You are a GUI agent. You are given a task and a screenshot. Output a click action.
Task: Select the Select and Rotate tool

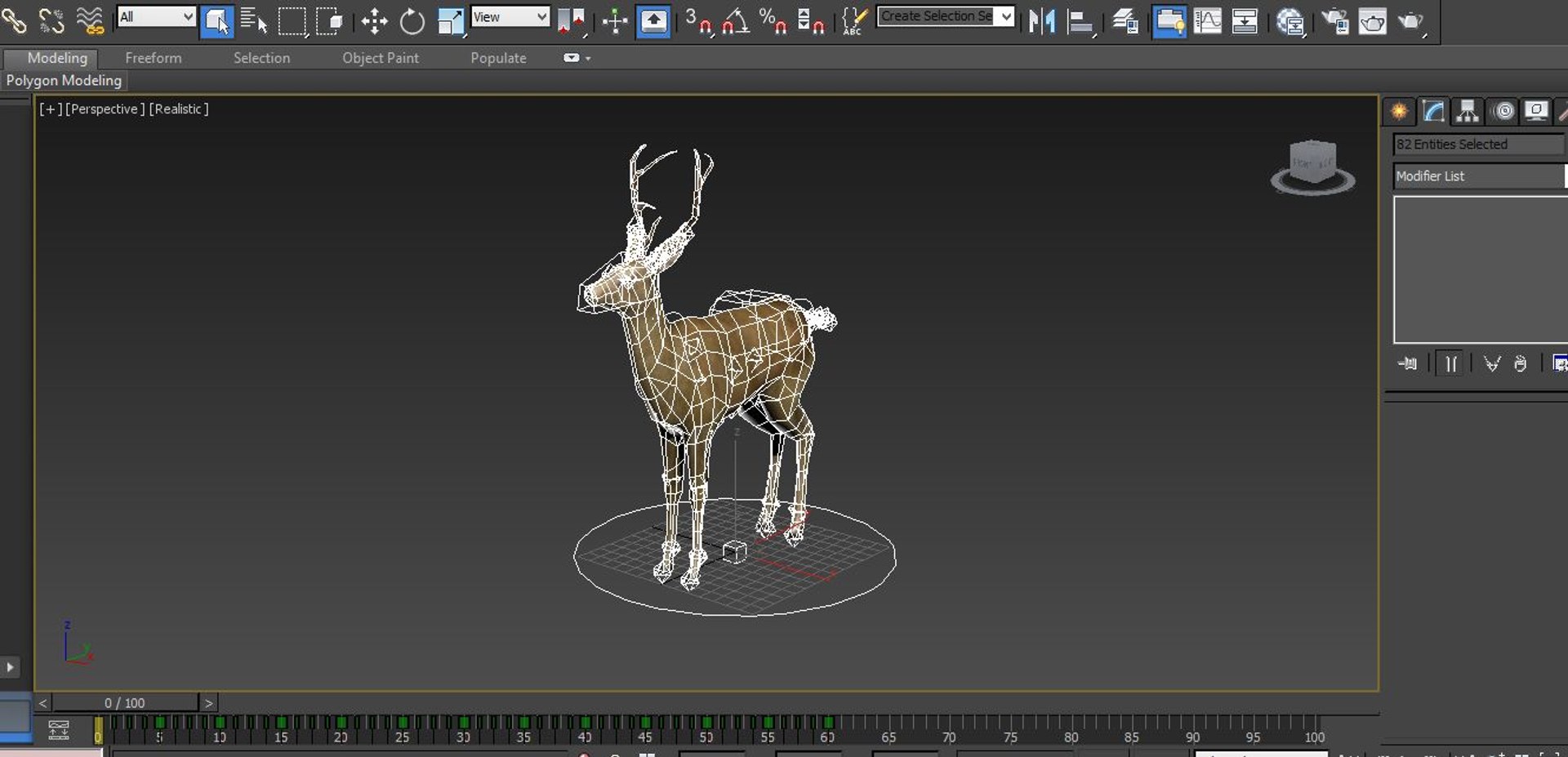pos(412,21)
